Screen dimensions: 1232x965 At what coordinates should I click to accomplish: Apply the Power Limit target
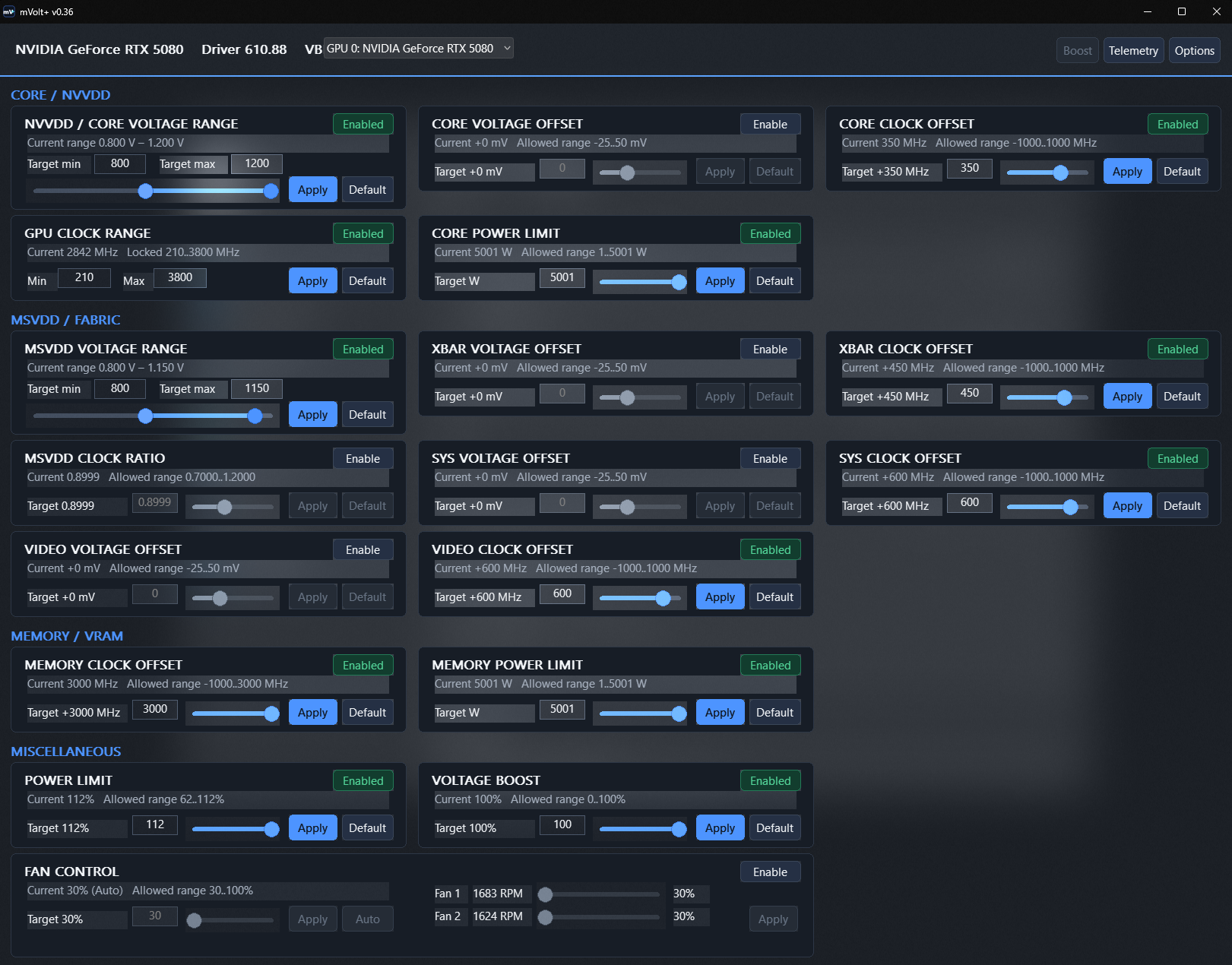312,828
